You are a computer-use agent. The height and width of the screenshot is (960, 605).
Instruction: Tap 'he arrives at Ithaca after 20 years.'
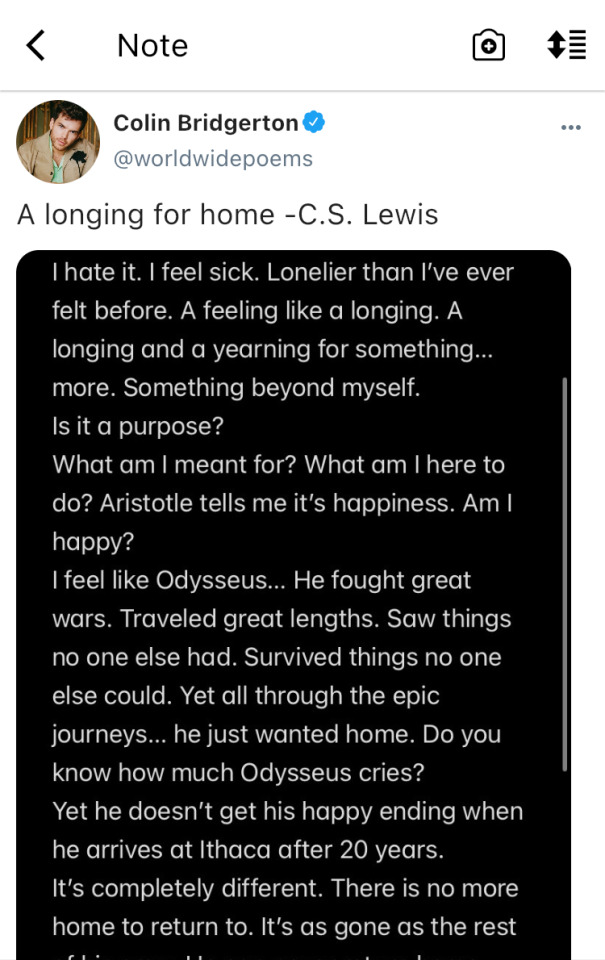(x=248, y=850)
